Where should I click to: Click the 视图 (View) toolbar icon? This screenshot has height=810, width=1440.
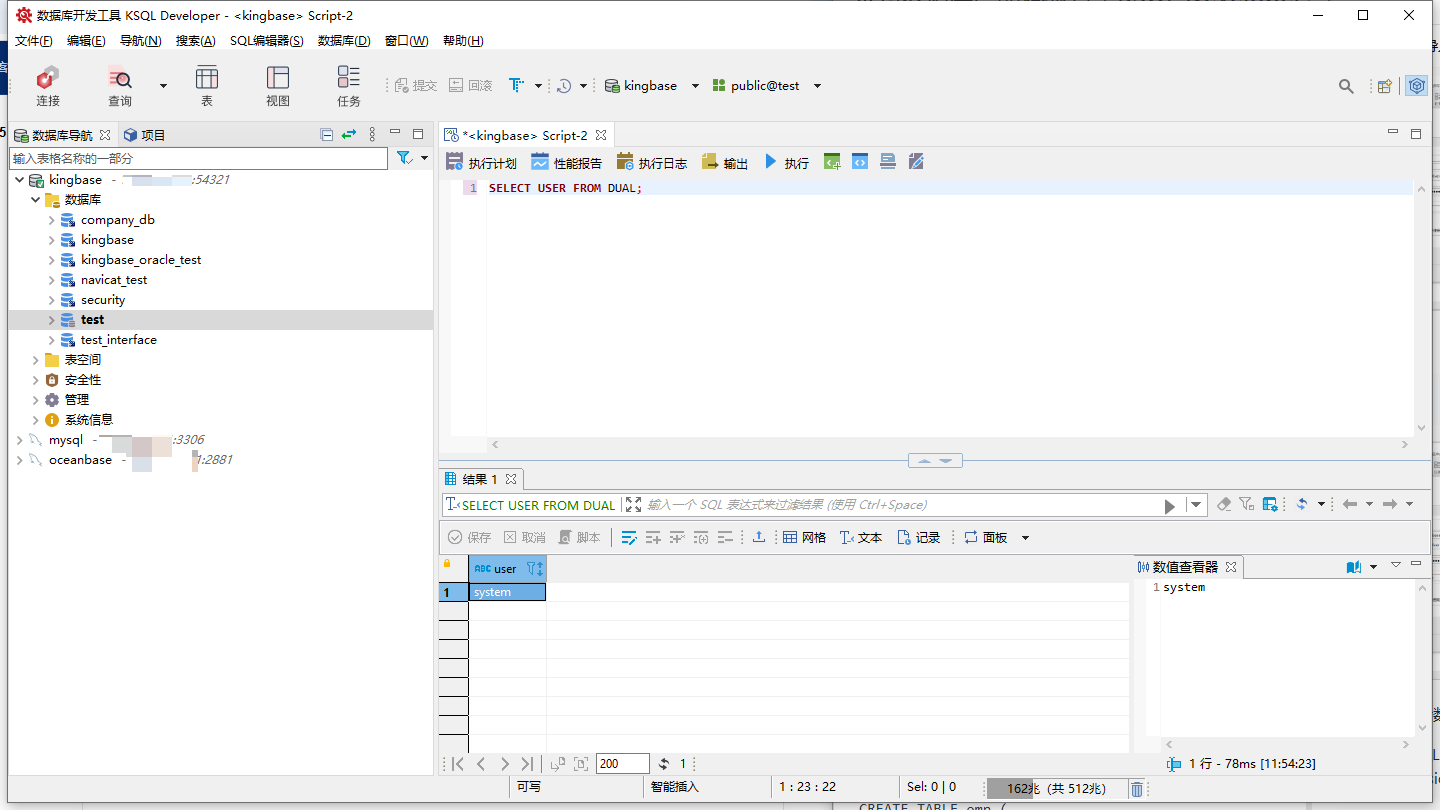click(278, 86)
